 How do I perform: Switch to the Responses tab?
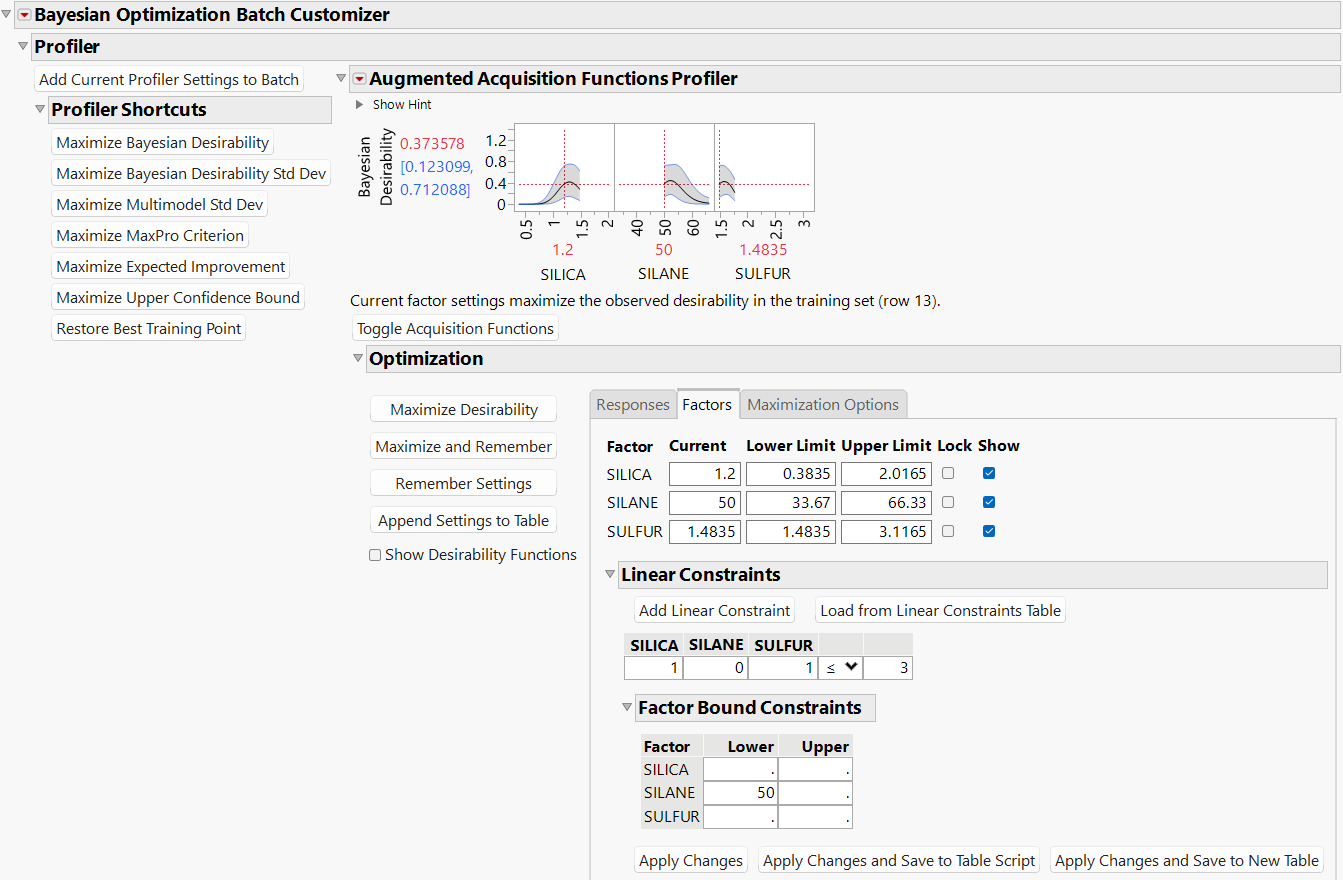click(633, 404)
